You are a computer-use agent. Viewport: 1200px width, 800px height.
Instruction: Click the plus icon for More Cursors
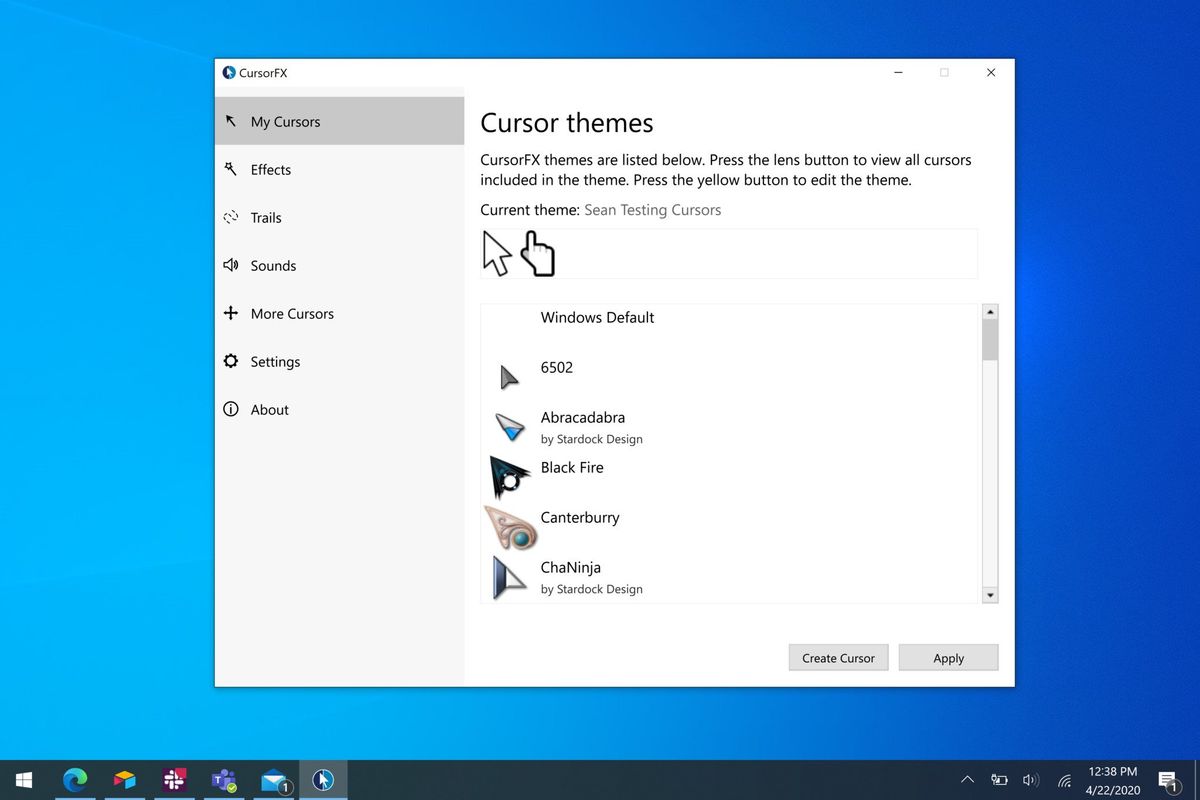(x=231, y=313)
